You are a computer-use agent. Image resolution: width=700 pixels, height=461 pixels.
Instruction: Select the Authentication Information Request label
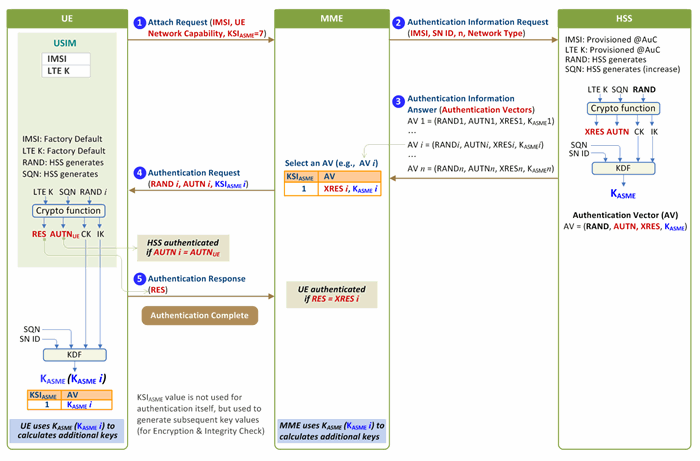coord(478,22)
